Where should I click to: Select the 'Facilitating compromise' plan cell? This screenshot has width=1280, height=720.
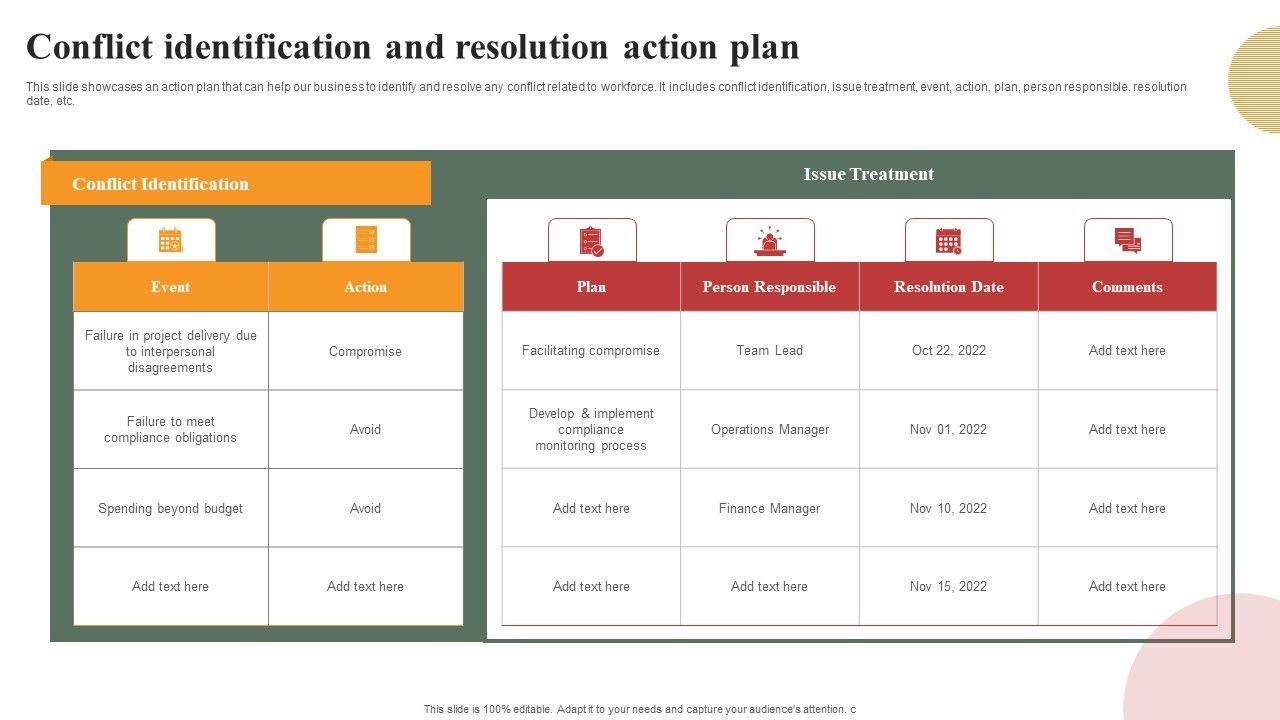[591, 350]
